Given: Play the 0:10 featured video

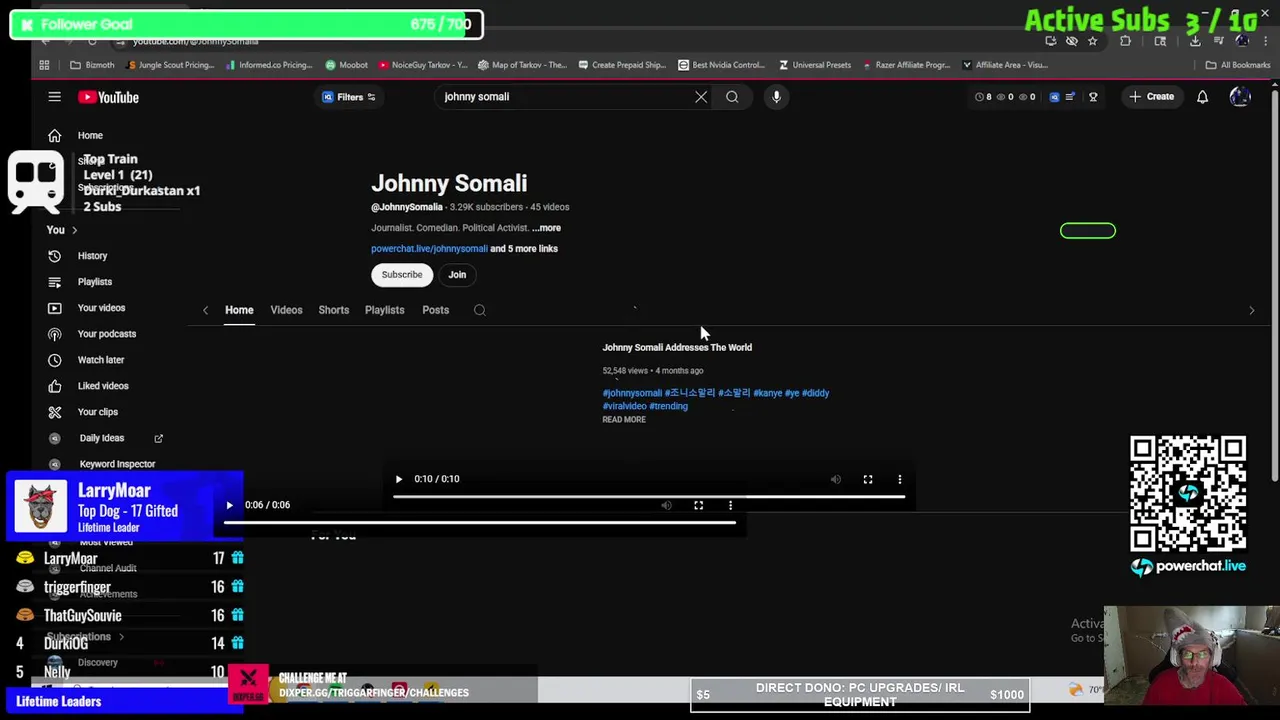Looking at the screenshot, I should tap(398, 479).
